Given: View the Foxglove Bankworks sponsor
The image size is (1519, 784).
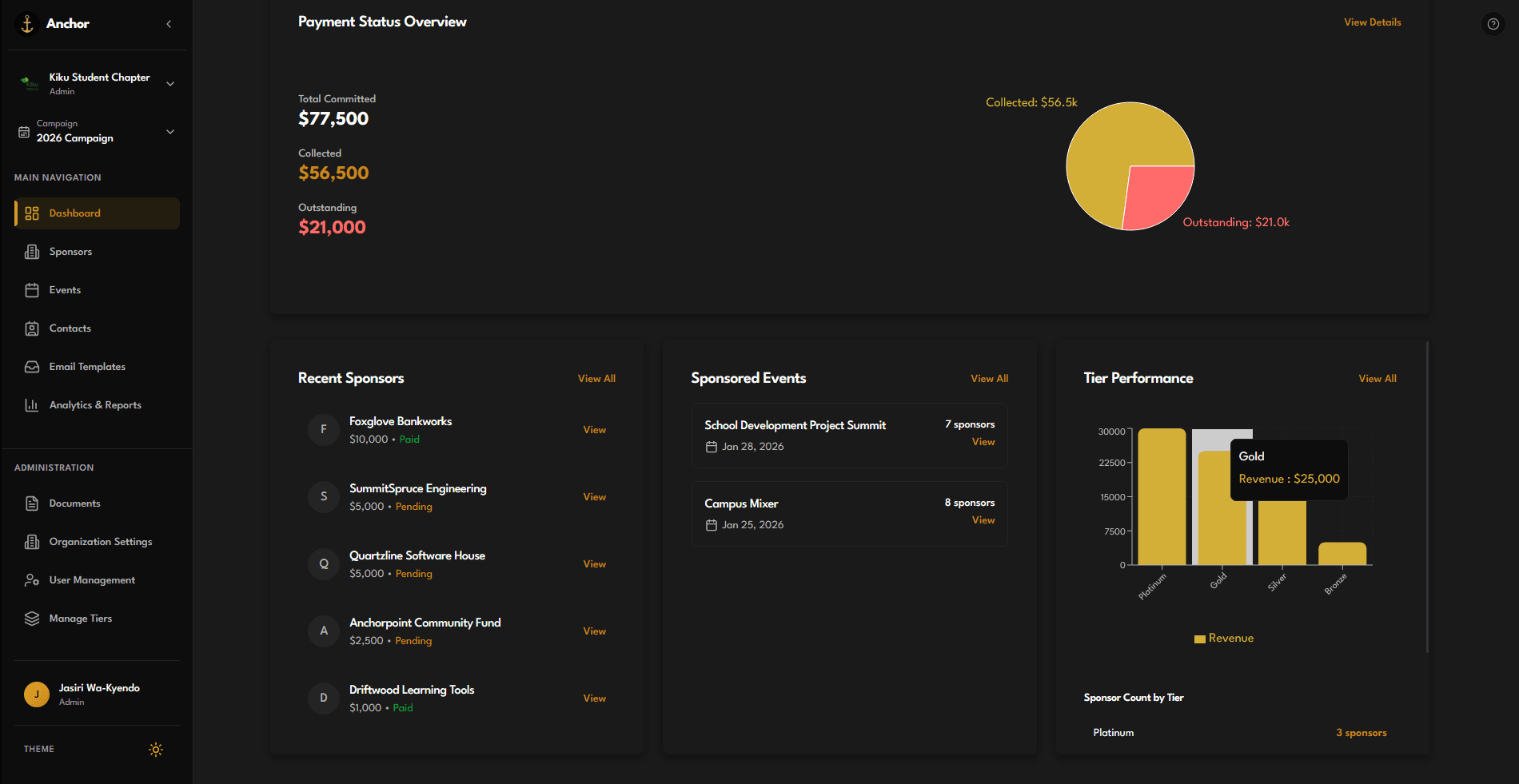Looking at the screenshot, I should click(x=594, y=430).
